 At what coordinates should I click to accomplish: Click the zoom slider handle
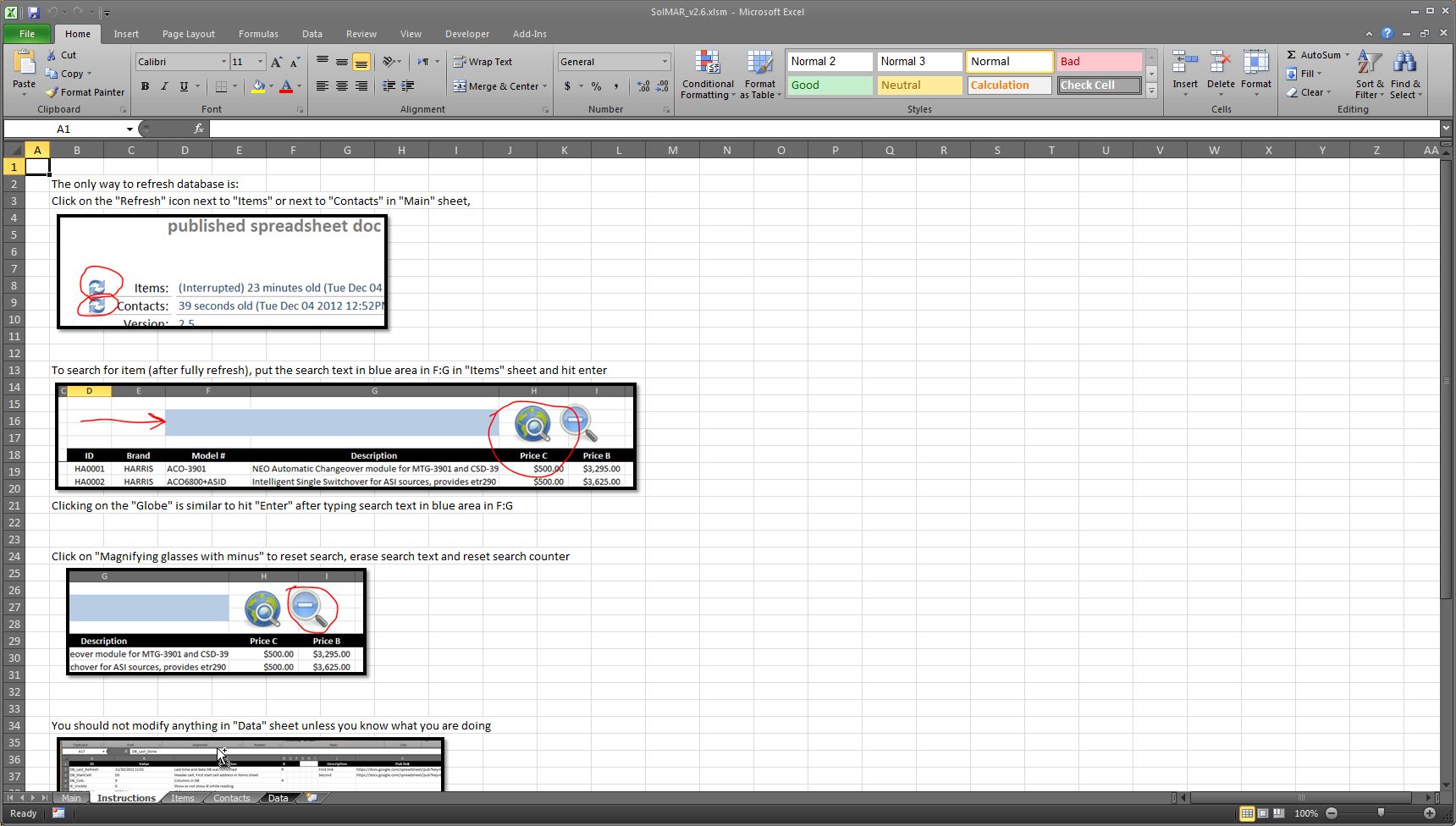pyautogui.click(x=1381, y=813)
